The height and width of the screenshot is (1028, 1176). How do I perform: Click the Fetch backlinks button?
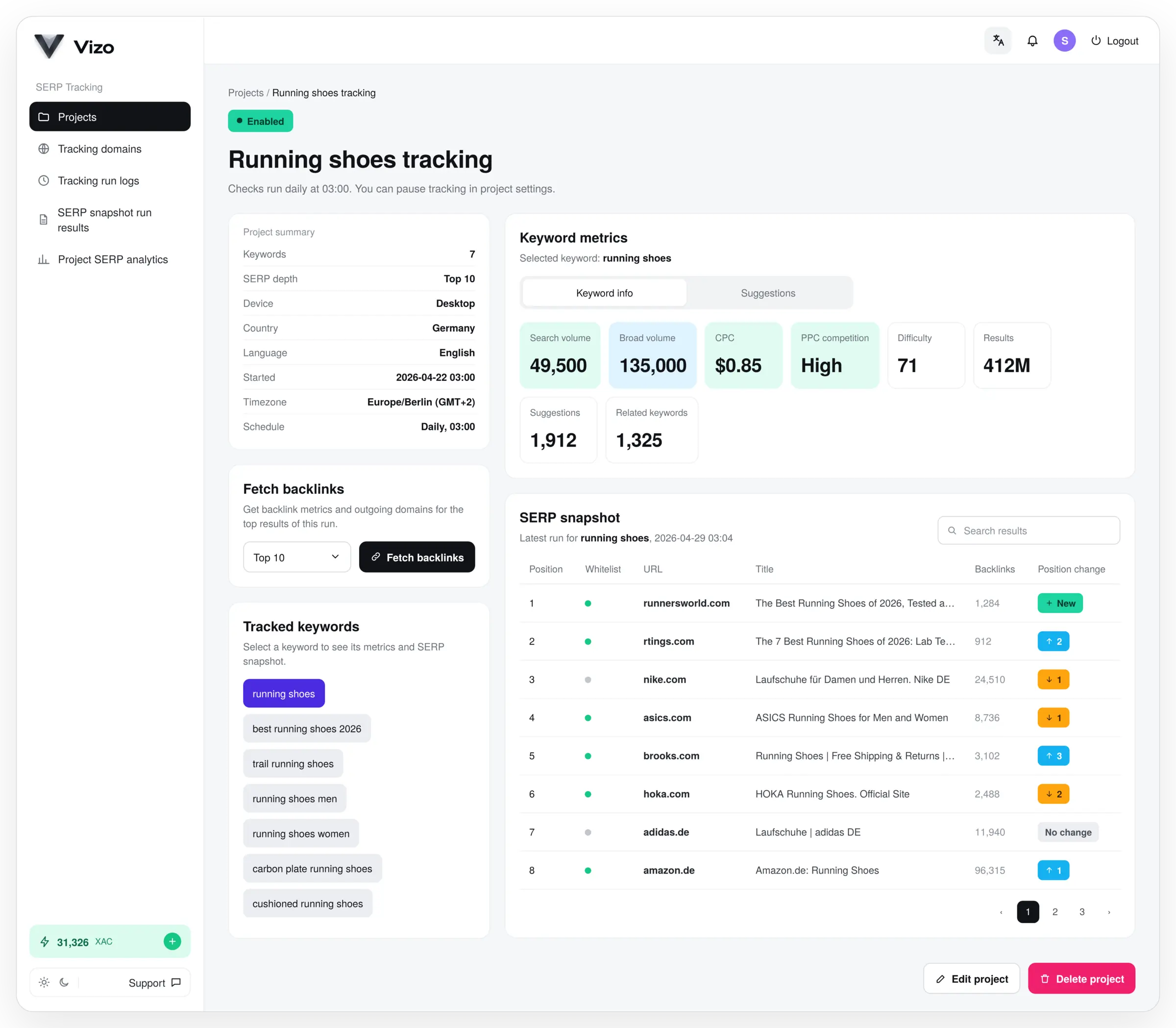pos(417,557)
